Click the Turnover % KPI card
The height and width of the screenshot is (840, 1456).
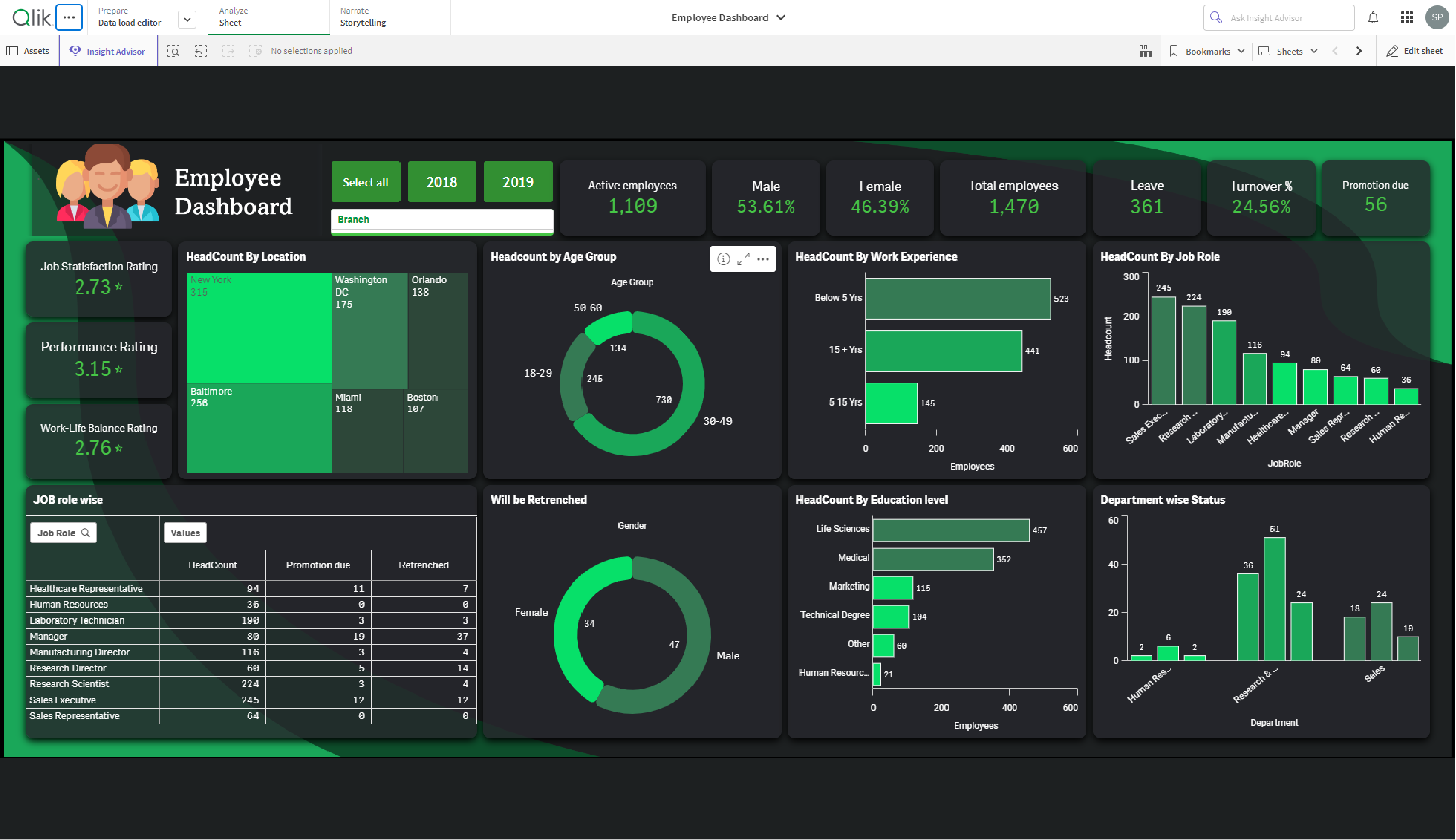(x=1261, y=198)
